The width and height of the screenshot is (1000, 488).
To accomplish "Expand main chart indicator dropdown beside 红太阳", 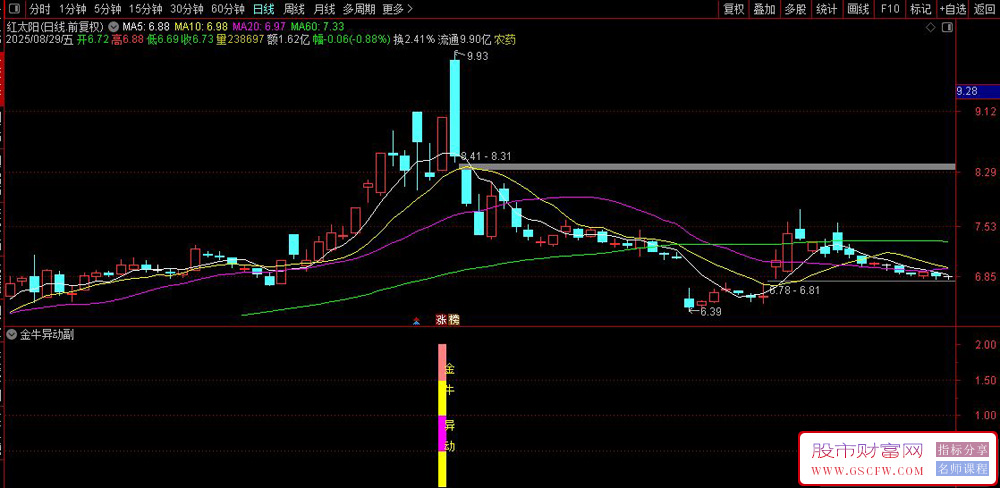I will coord(114,27).
